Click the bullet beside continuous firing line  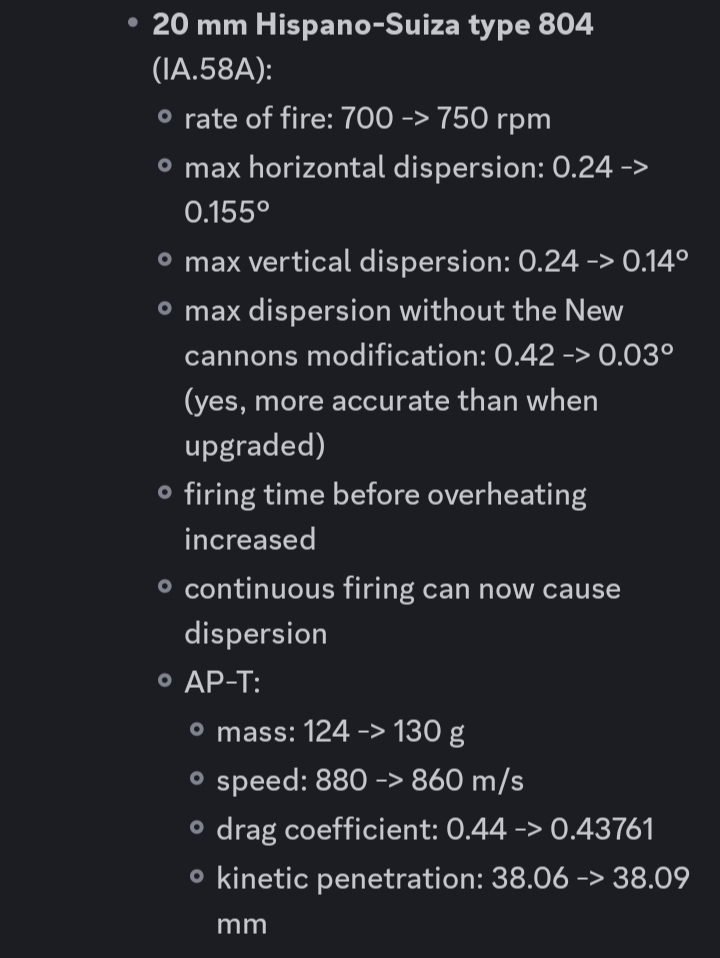(x=164, y=587)
